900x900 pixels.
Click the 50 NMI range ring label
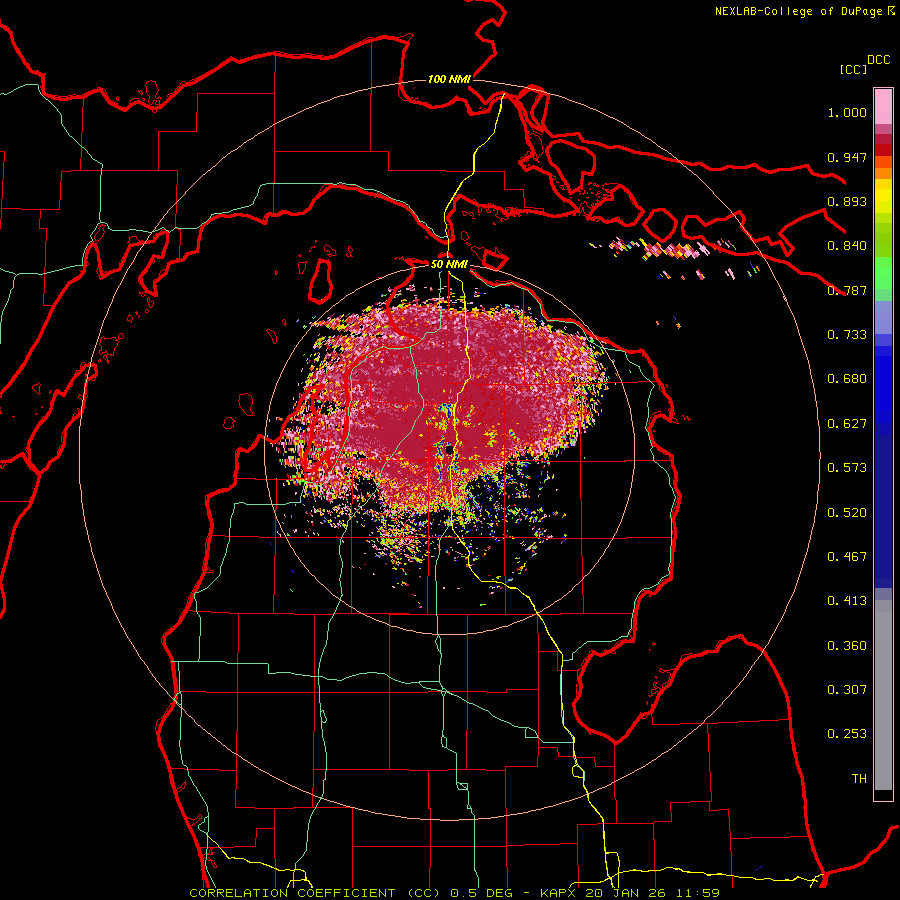coord(449,264)
